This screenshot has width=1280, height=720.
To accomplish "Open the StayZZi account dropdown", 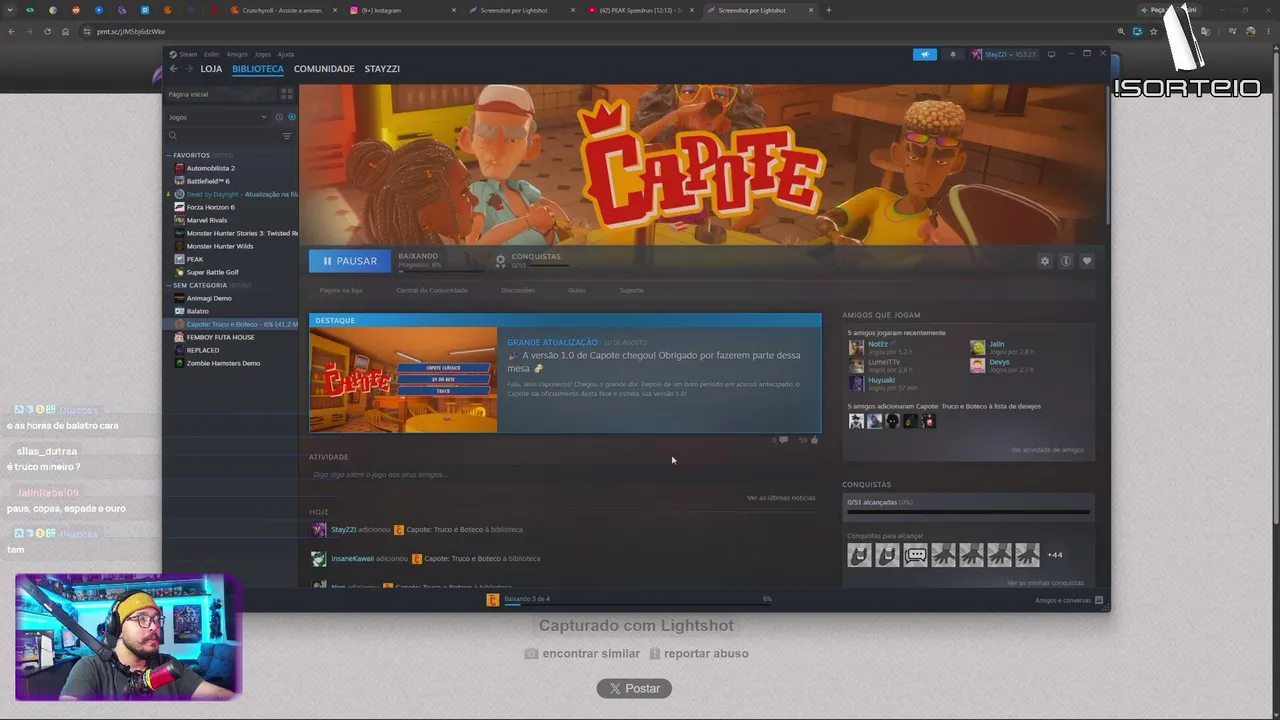I will tap(1004, 54).
